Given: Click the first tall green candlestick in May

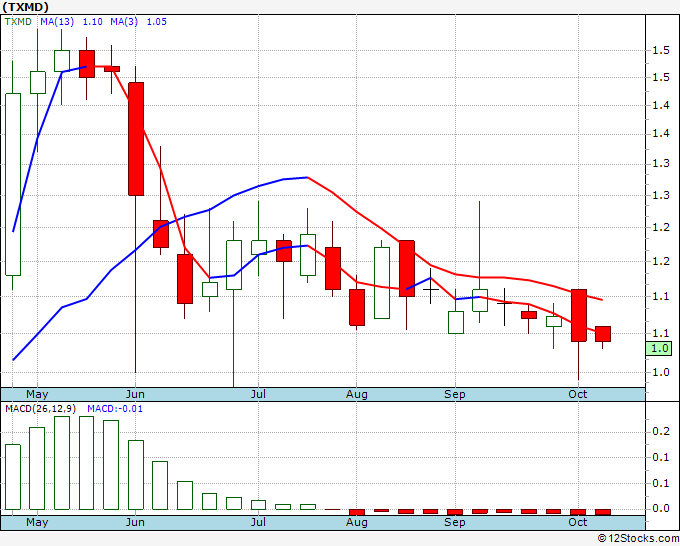Looking at the screenshot, I should (13, 184).
